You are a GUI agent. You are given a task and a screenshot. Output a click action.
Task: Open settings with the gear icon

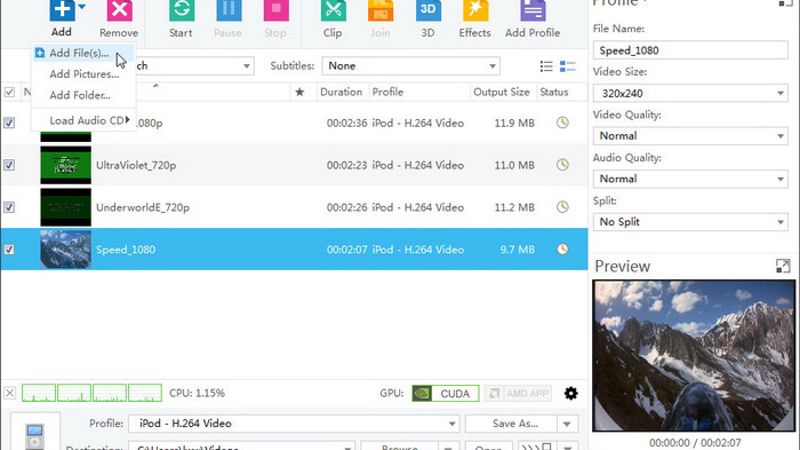point(571,393)
